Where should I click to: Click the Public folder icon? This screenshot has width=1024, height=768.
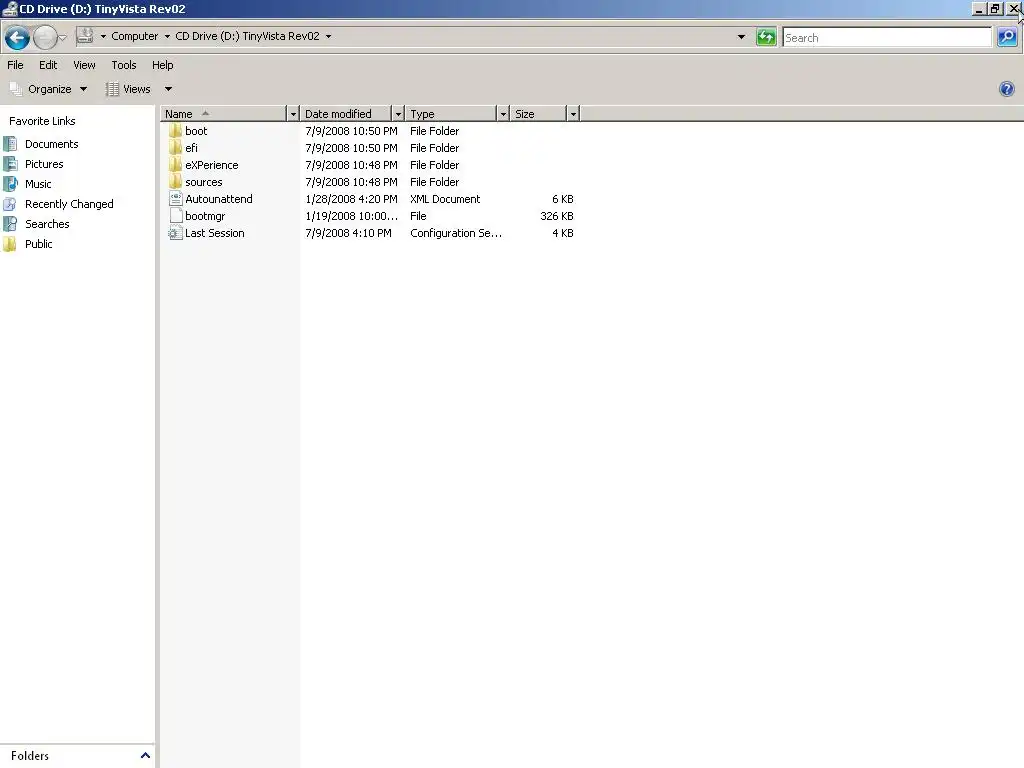[10, 244]
